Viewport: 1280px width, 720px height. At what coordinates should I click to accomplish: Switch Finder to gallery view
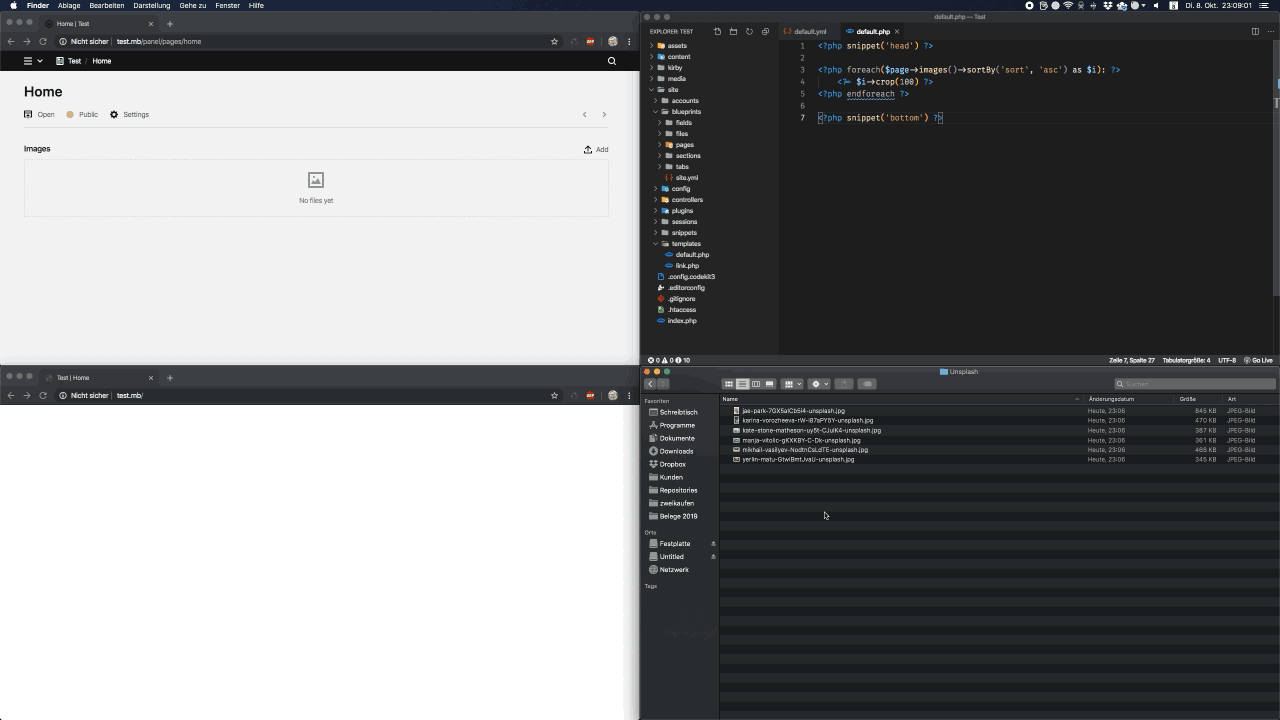coord(769,384)
